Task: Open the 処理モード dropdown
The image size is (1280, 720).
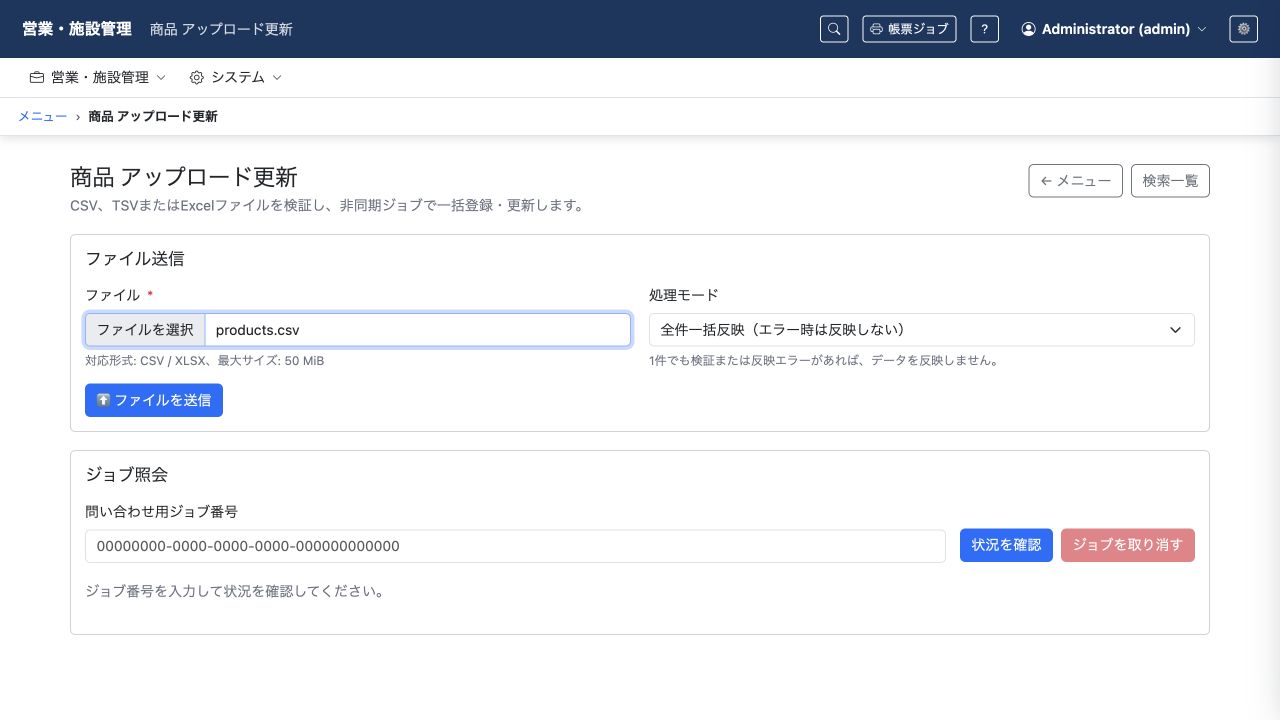Action: [x=921, y=330]
